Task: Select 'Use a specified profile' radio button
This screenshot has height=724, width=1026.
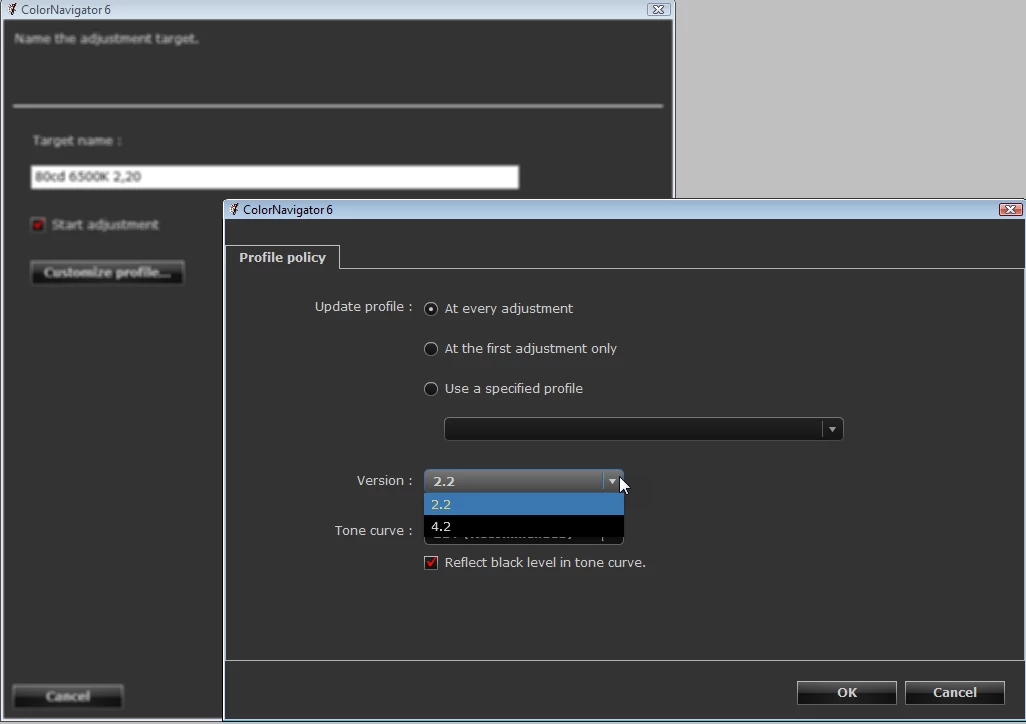Action: (431, 389)
